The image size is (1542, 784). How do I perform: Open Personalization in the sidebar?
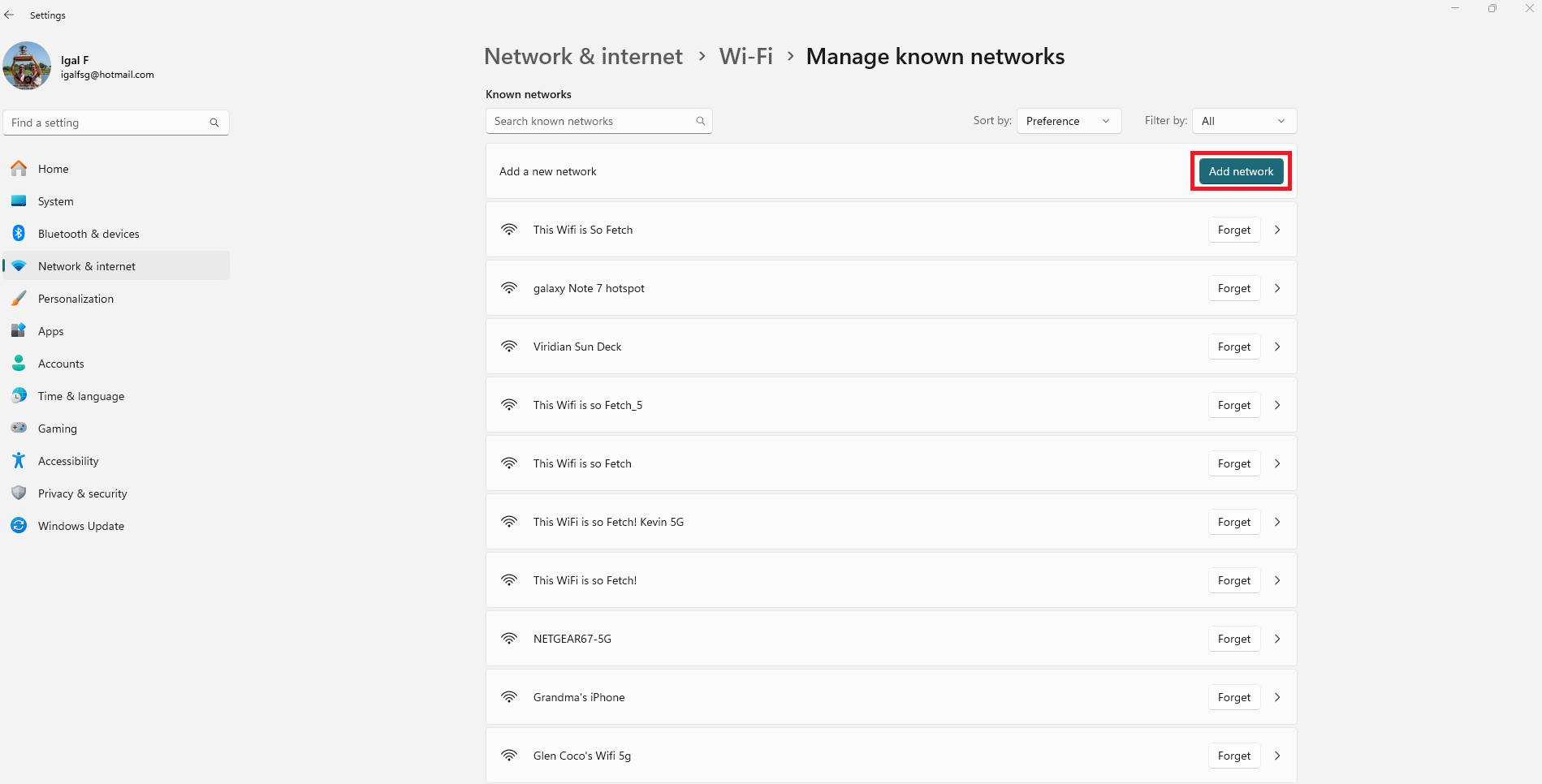pyautogui.click(x=76, y=299)
